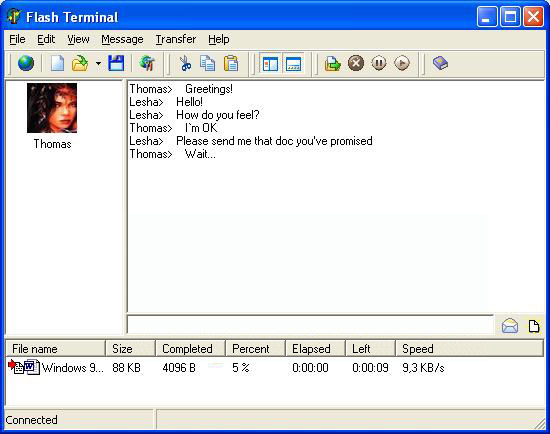
Task: Save using the floppy disk icon
Action: point(116,64)
